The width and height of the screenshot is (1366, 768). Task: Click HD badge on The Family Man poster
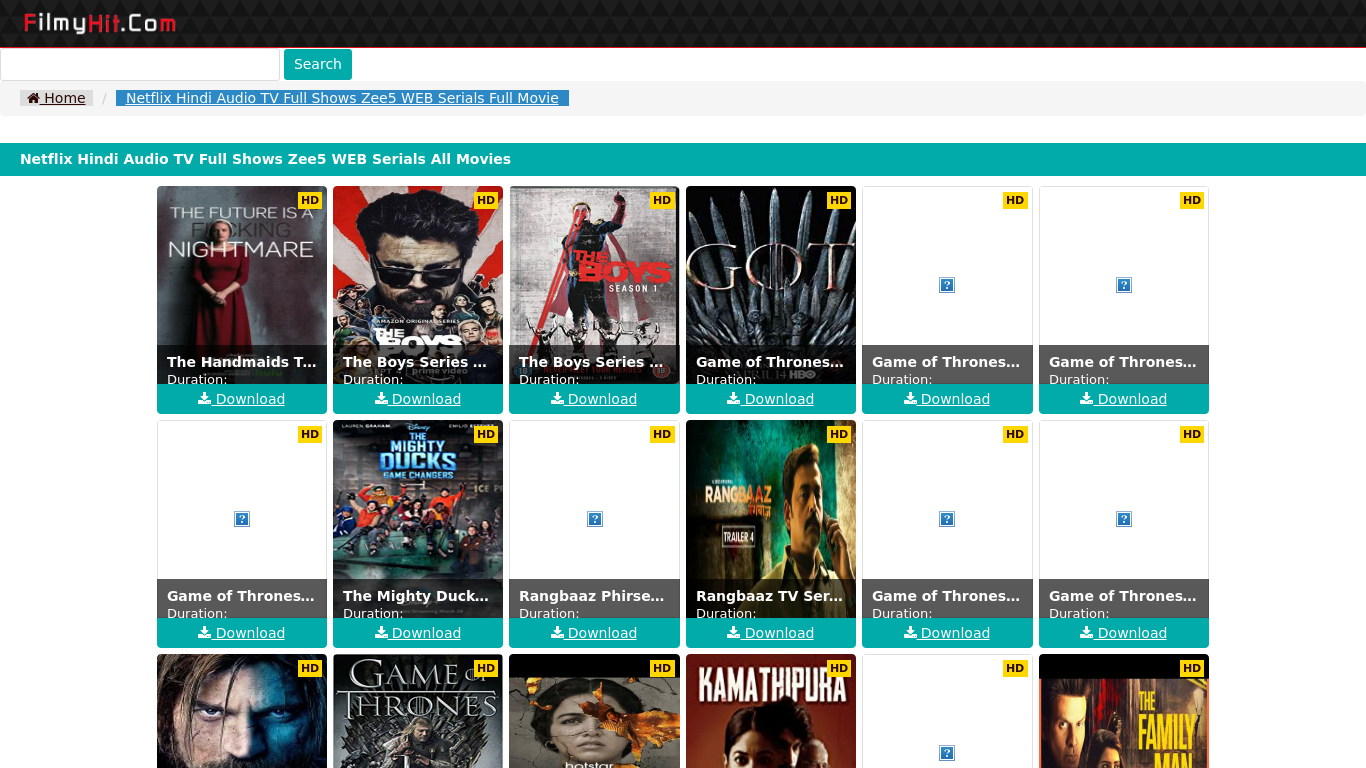1192,668
